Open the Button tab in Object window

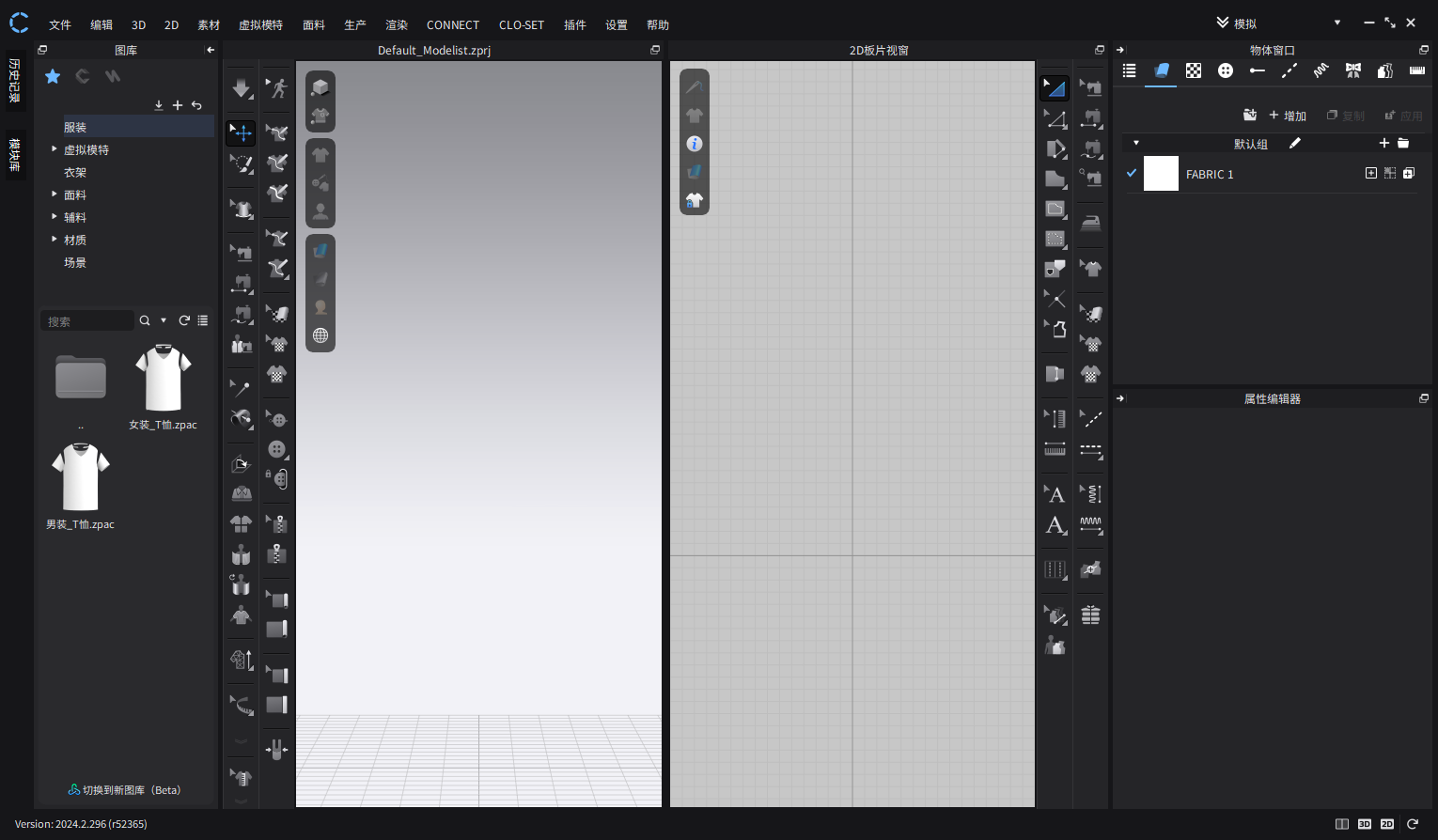tap(1226, 70)
